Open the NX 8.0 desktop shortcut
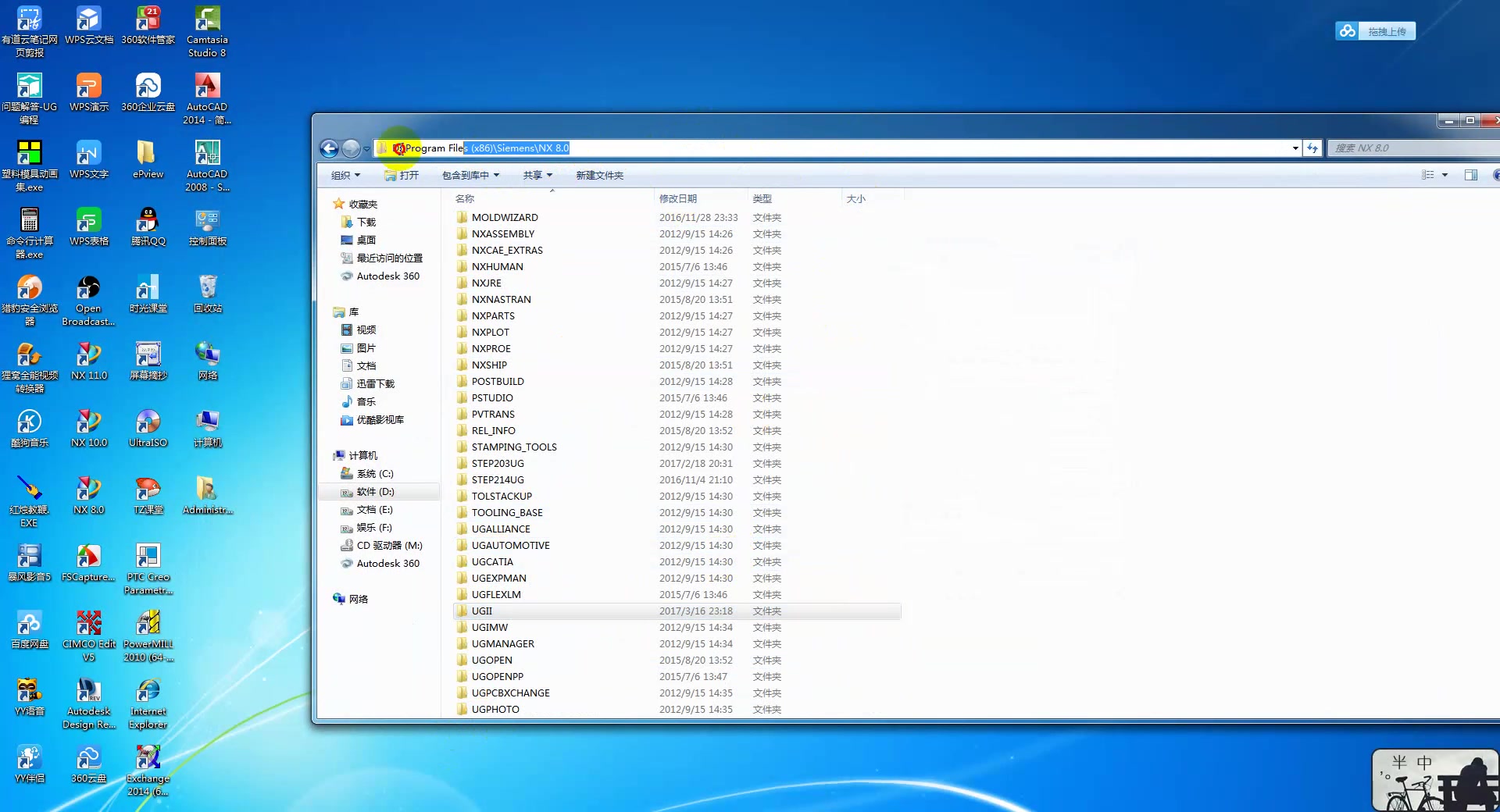Image resolution: width=1500 pixels, height=812 pixels. point(88,495)
